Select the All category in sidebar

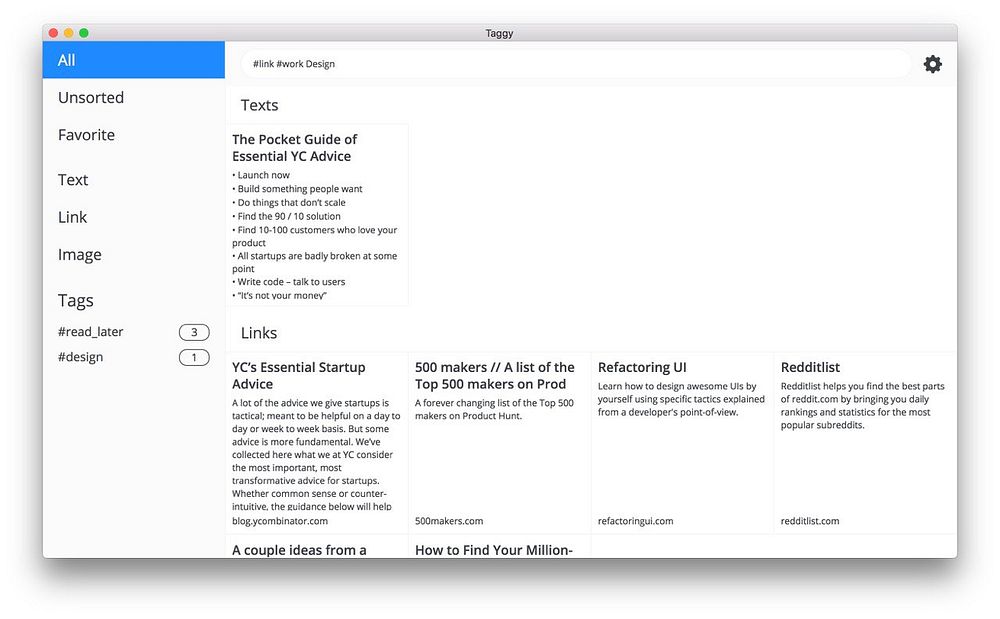coord(134,60)
